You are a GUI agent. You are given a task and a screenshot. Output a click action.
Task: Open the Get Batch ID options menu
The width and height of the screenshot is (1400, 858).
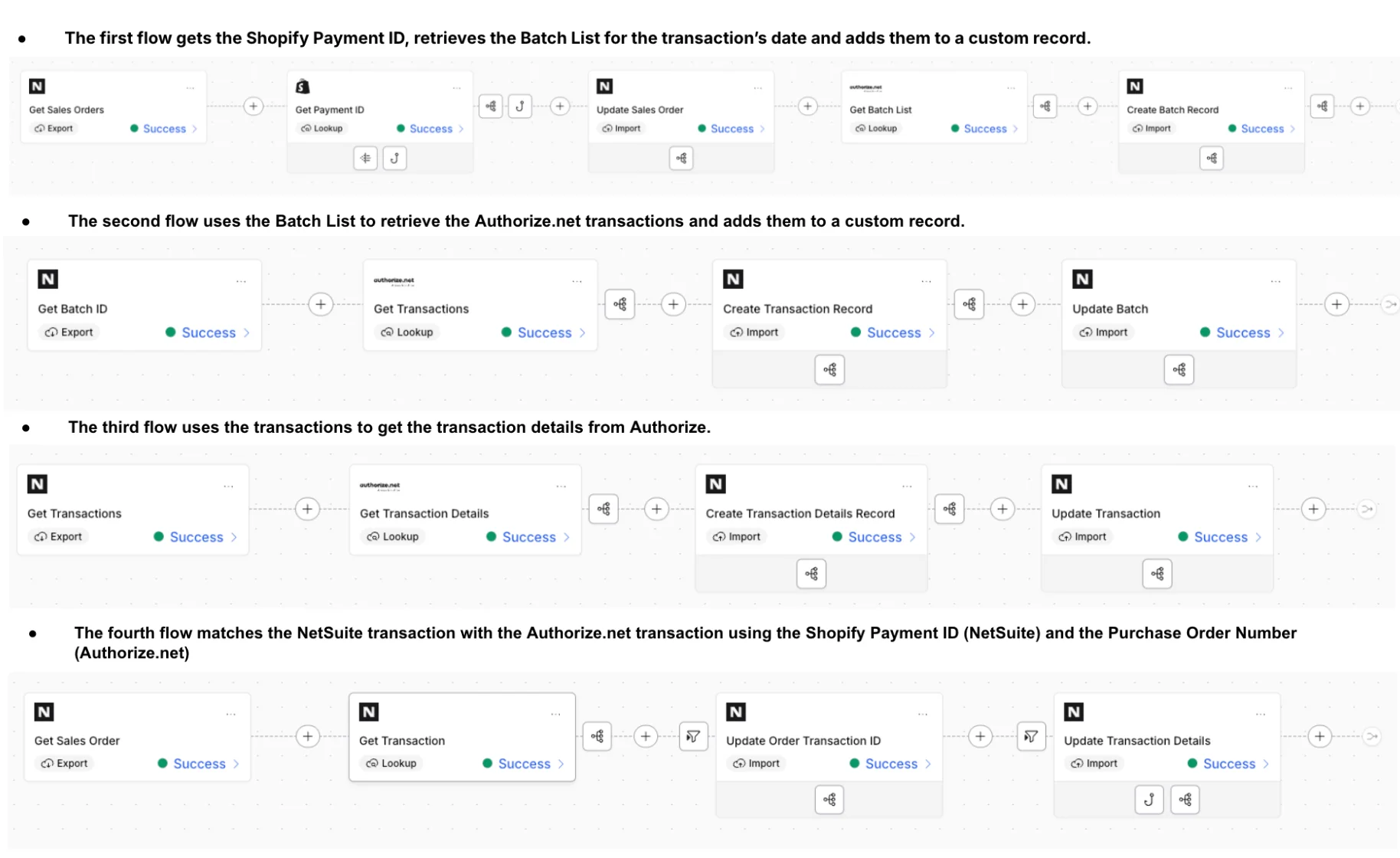[x=241, y=280]
